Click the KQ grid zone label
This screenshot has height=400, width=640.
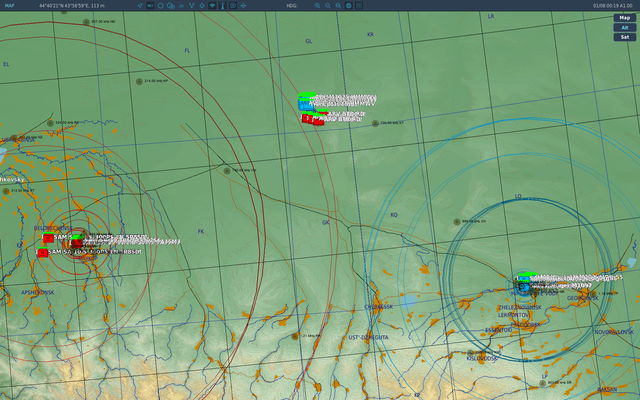394,215
